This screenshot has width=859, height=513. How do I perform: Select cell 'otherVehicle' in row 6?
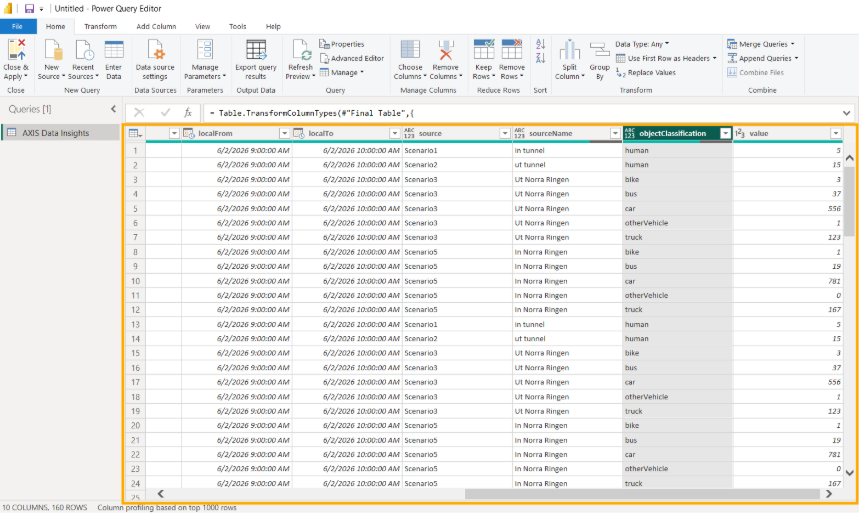[677, 223]
